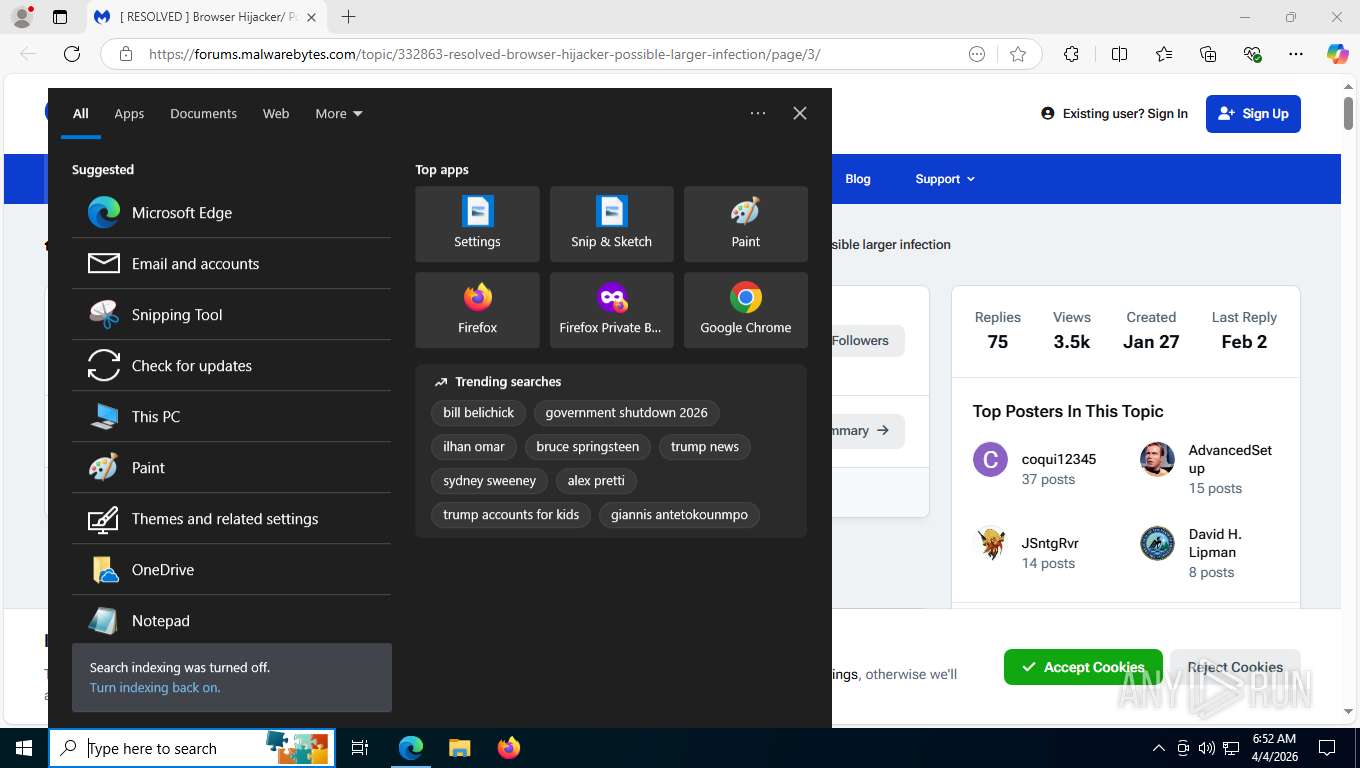Open coqui12345 poster profile
This screenshot has width=1360, height=768.
click(1059, 459)
